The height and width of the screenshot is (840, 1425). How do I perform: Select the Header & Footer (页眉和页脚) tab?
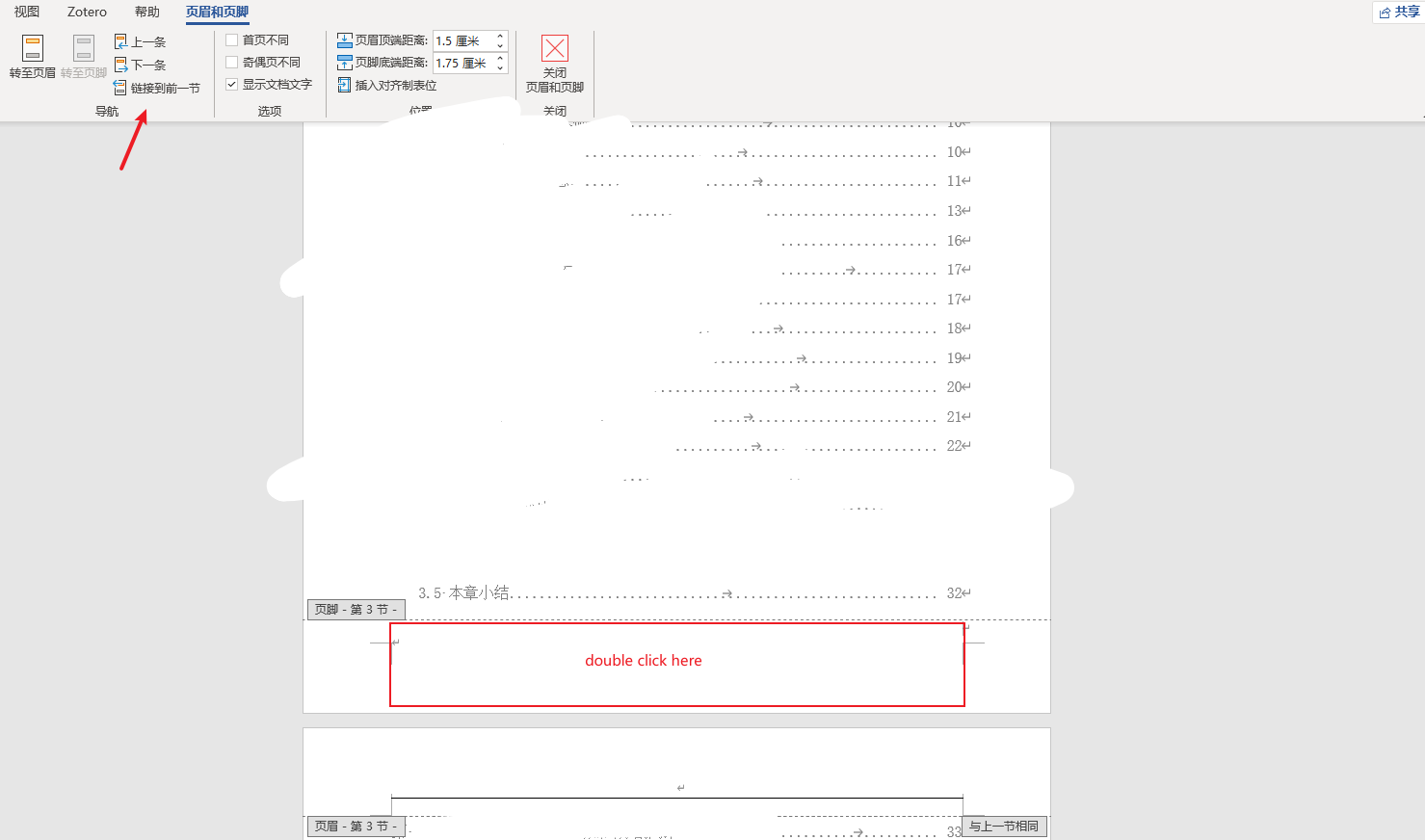click(x=217, y=12)
